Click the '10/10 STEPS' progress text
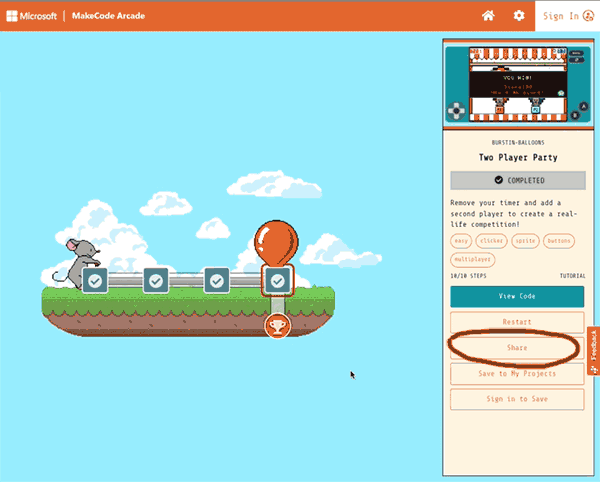Image resolution: width=600 pixels, height=482 pixels. point(468,276)
